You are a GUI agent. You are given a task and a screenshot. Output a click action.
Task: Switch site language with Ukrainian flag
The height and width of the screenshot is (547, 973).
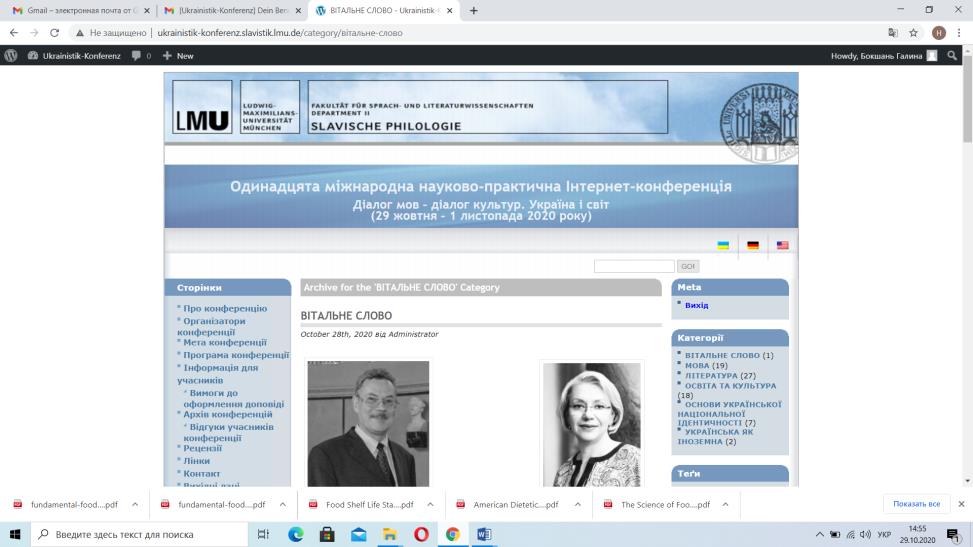pyautogui.click(x=723, y=245)
